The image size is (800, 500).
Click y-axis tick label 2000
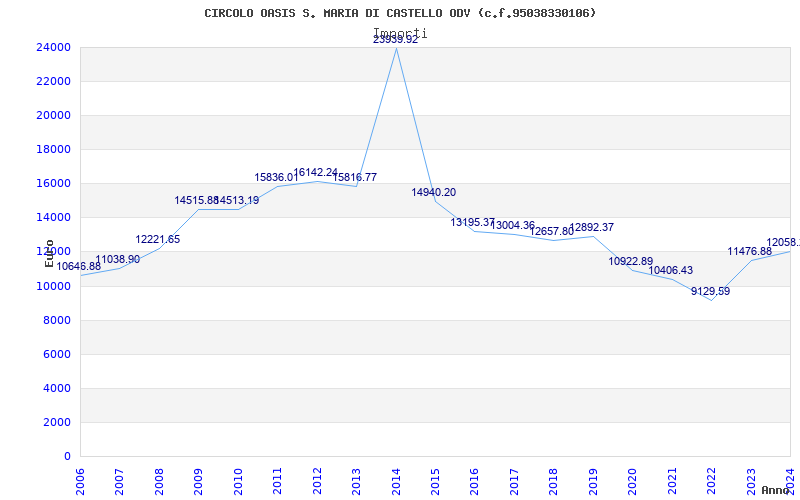(57, 422)
